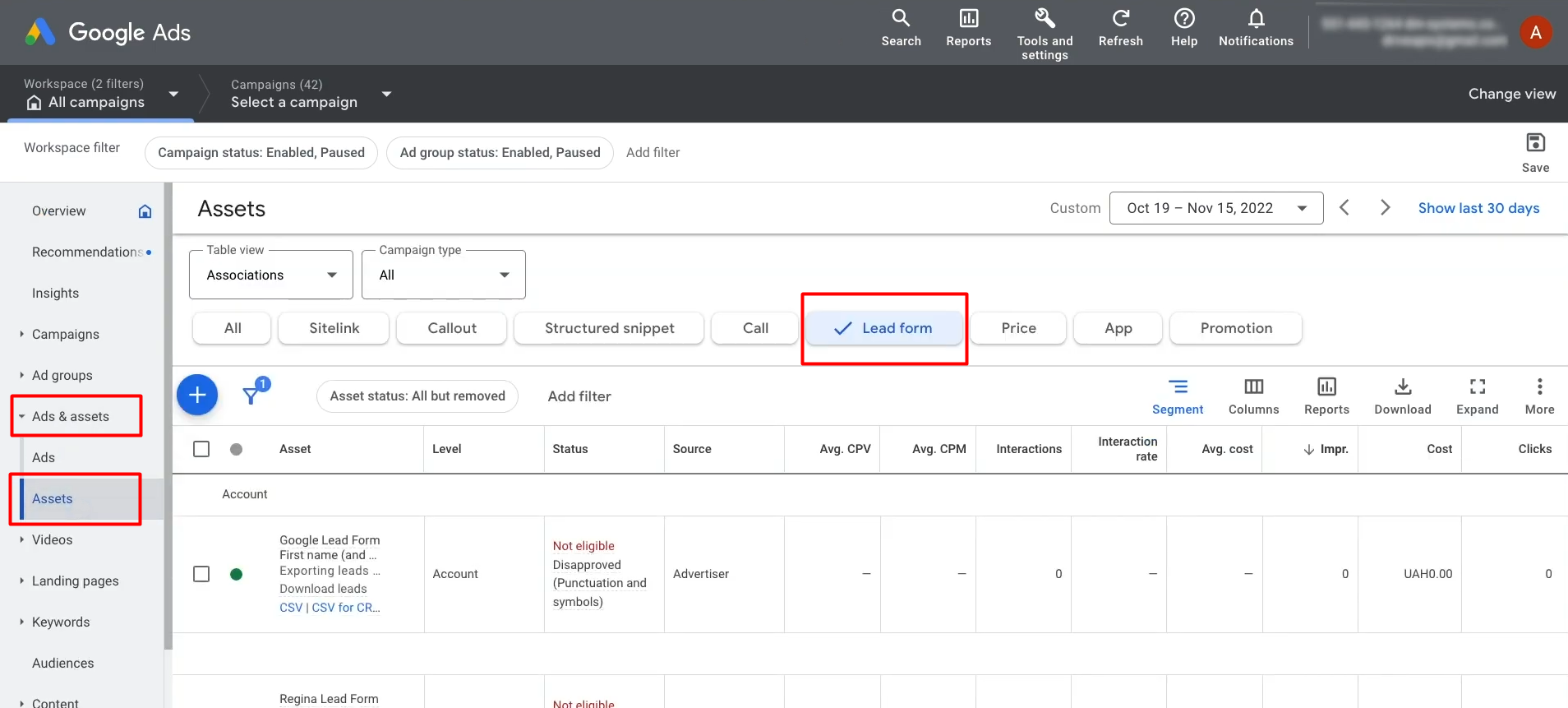Open the Notifications bell
This screenshot has height=708, width=1568.
pyautogui.click(x=1256, y=28)
